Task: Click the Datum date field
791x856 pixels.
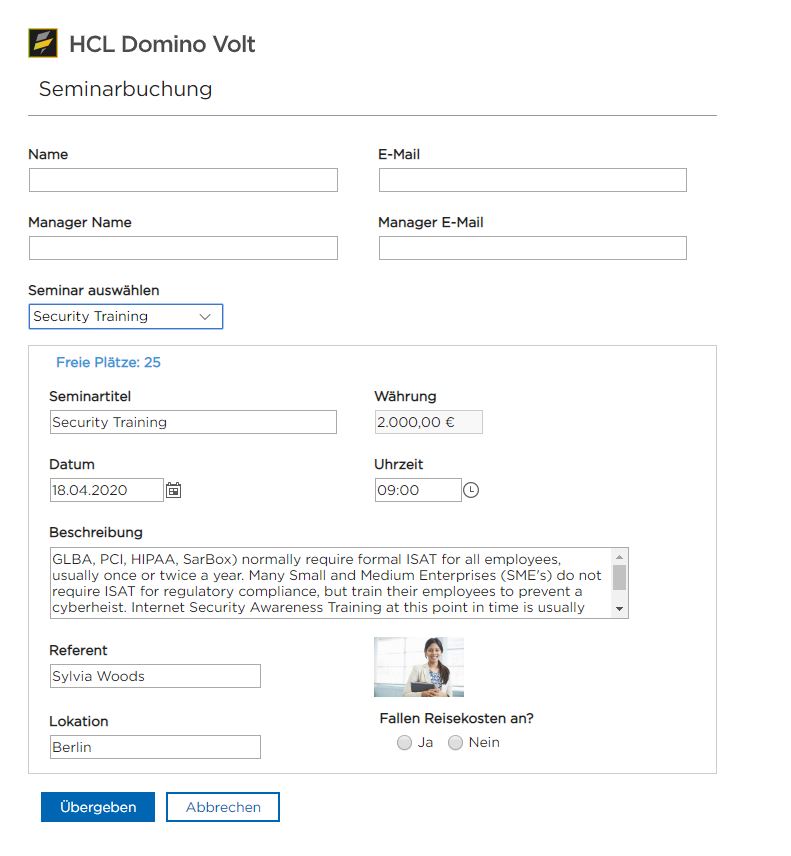Action: 106,490
